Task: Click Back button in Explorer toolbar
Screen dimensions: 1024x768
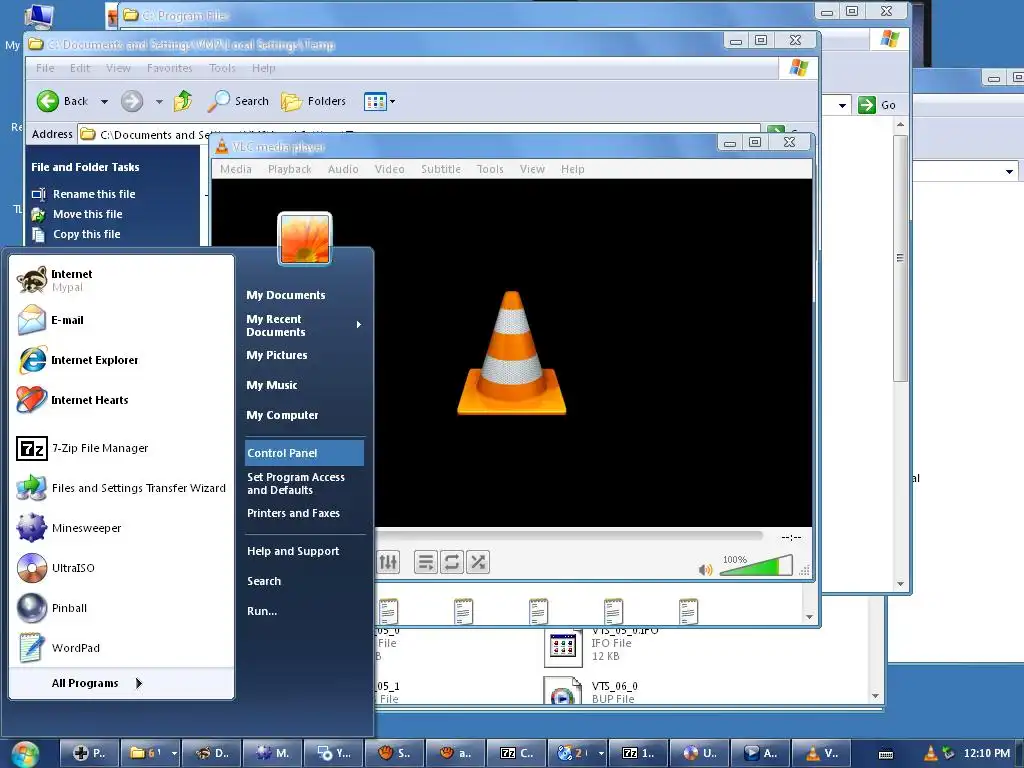Action: 63,101
